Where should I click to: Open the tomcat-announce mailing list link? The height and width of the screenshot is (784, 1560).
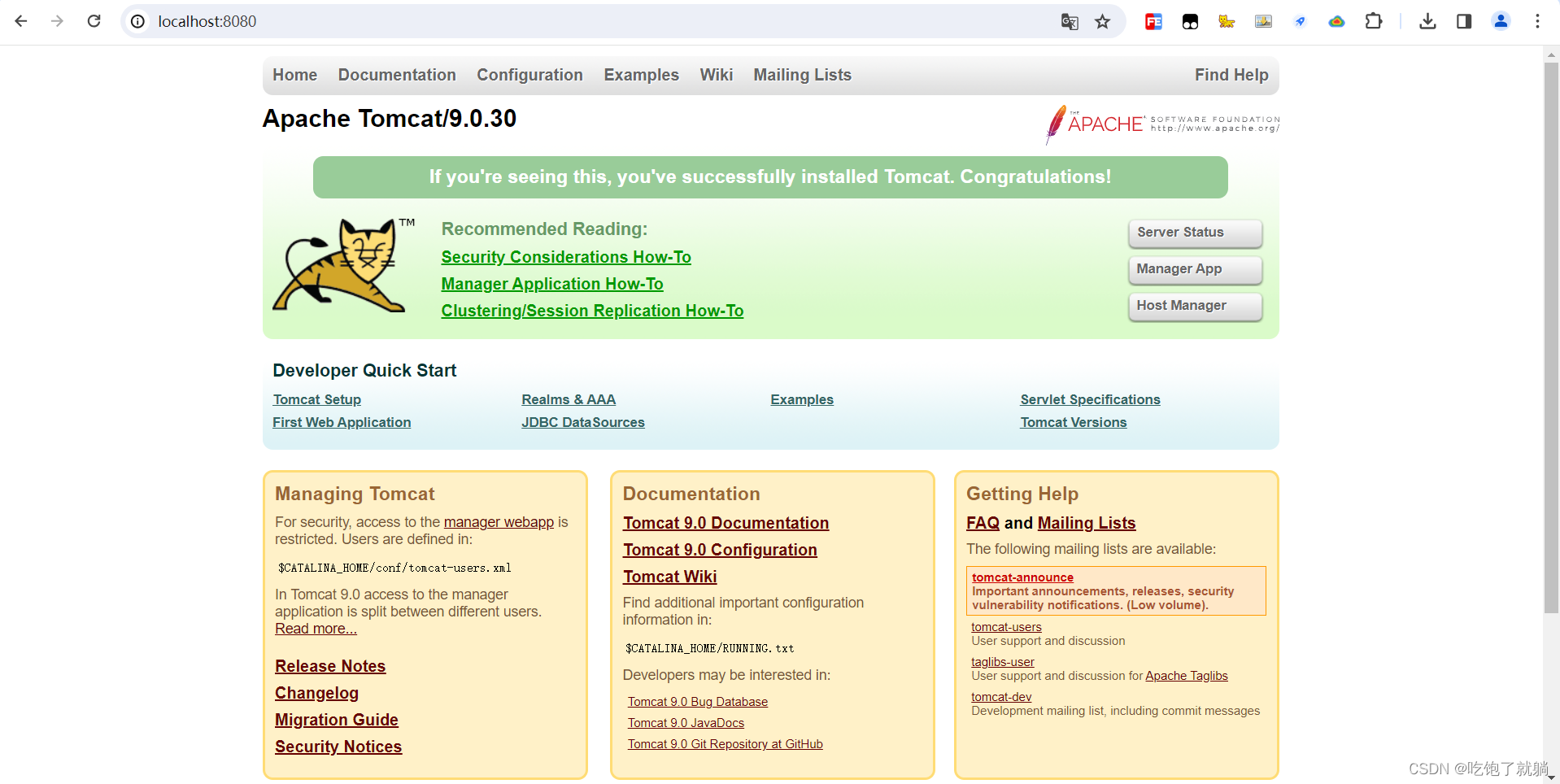[1022, 577]
